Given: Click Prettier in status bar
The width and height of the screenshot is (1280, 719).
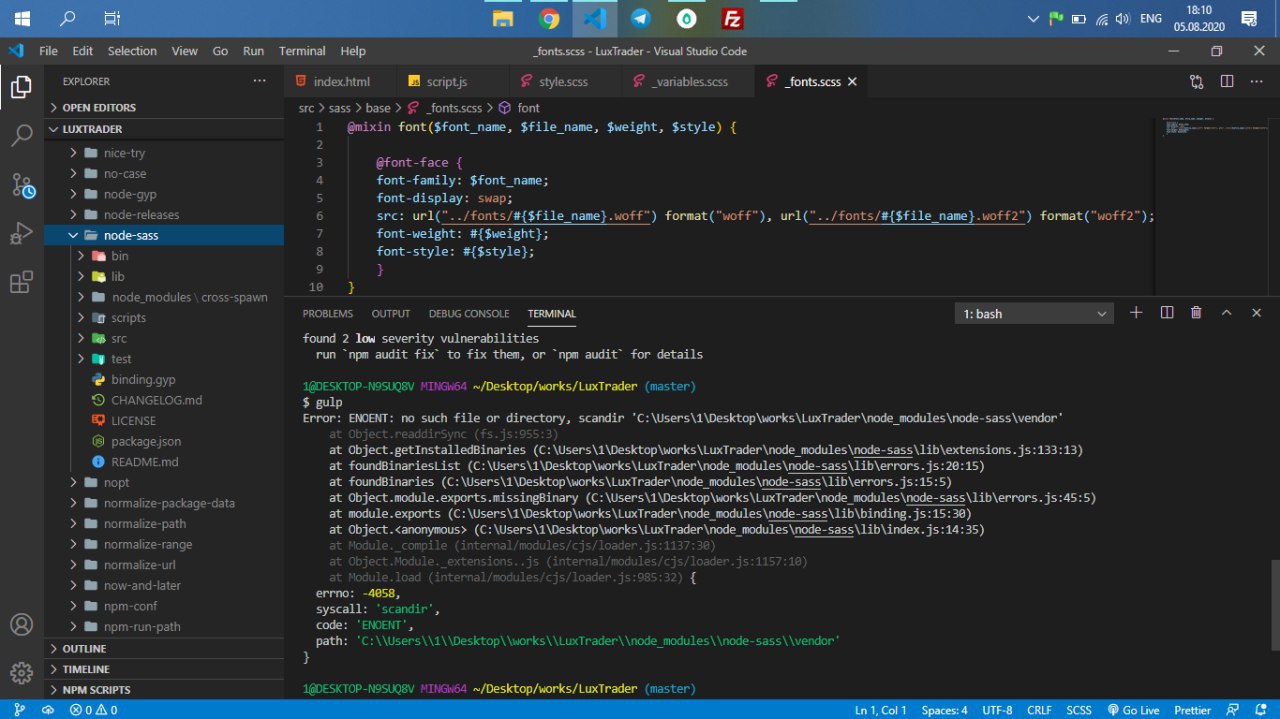Looking at the screenshot, I should point(1190,710).
